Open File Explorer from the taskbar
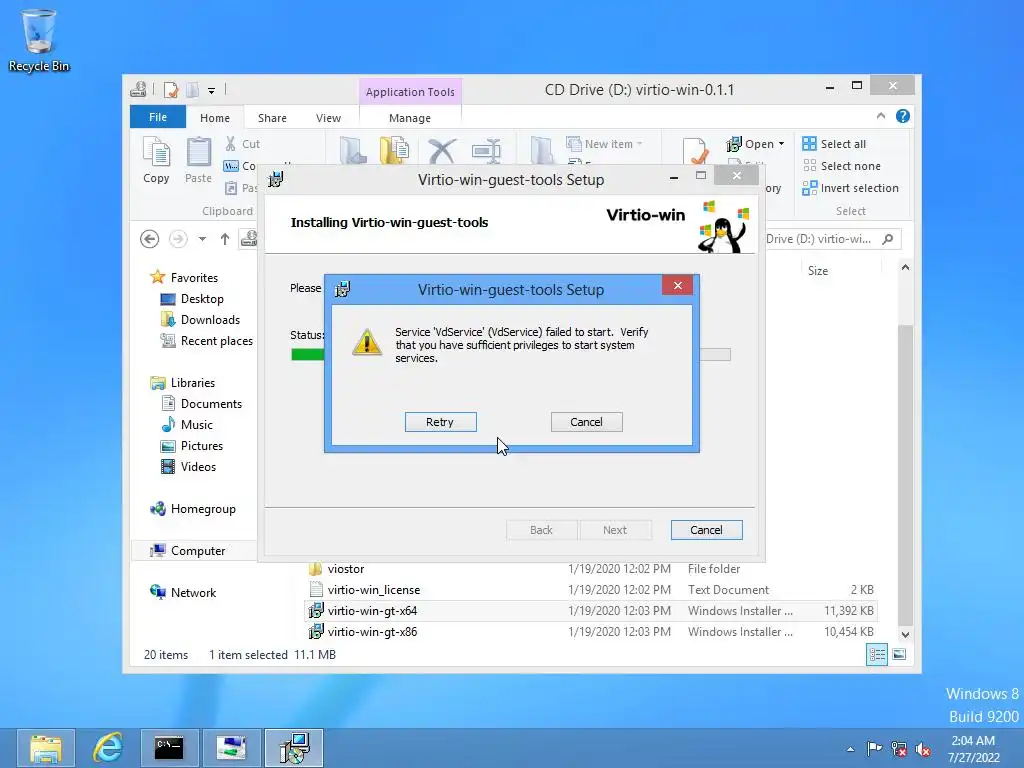Image resolution: width=1024 pixels, height=768 pixels. [x=45, y=748]
